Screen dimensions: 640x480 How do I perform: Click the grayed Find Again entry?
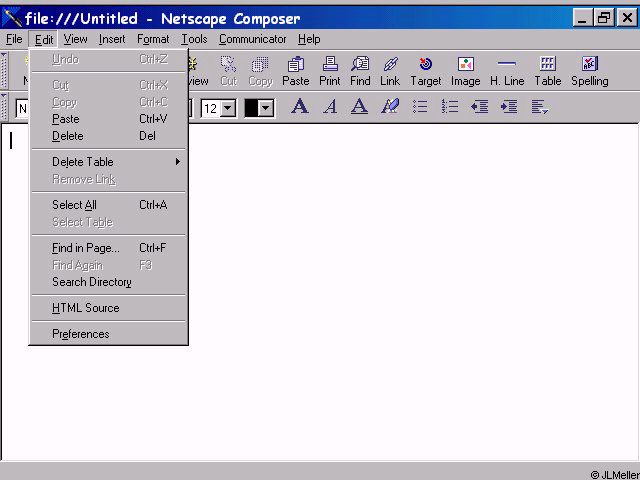(109, 265)
